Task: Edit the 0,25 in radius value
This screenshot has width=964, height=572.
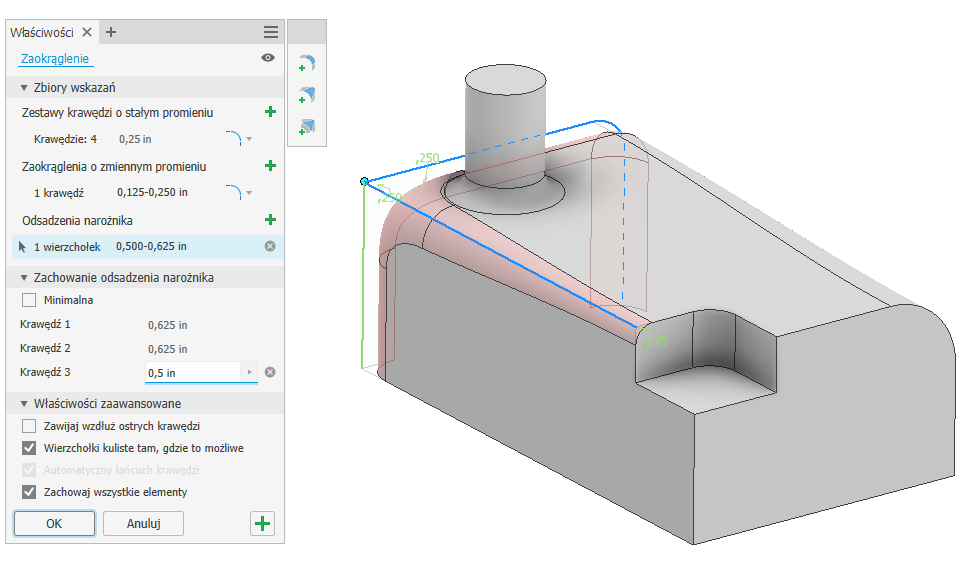Action: pos(135,140)
